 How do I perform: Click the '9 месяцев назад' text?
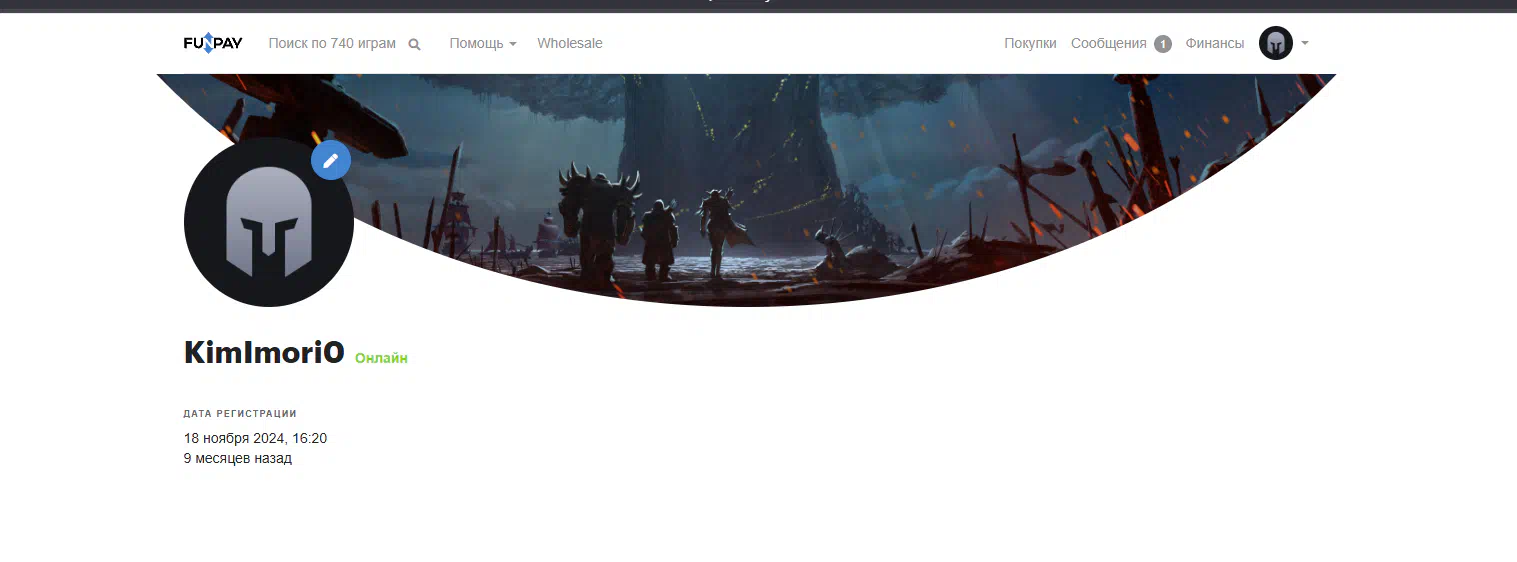(x=238, y=458)
